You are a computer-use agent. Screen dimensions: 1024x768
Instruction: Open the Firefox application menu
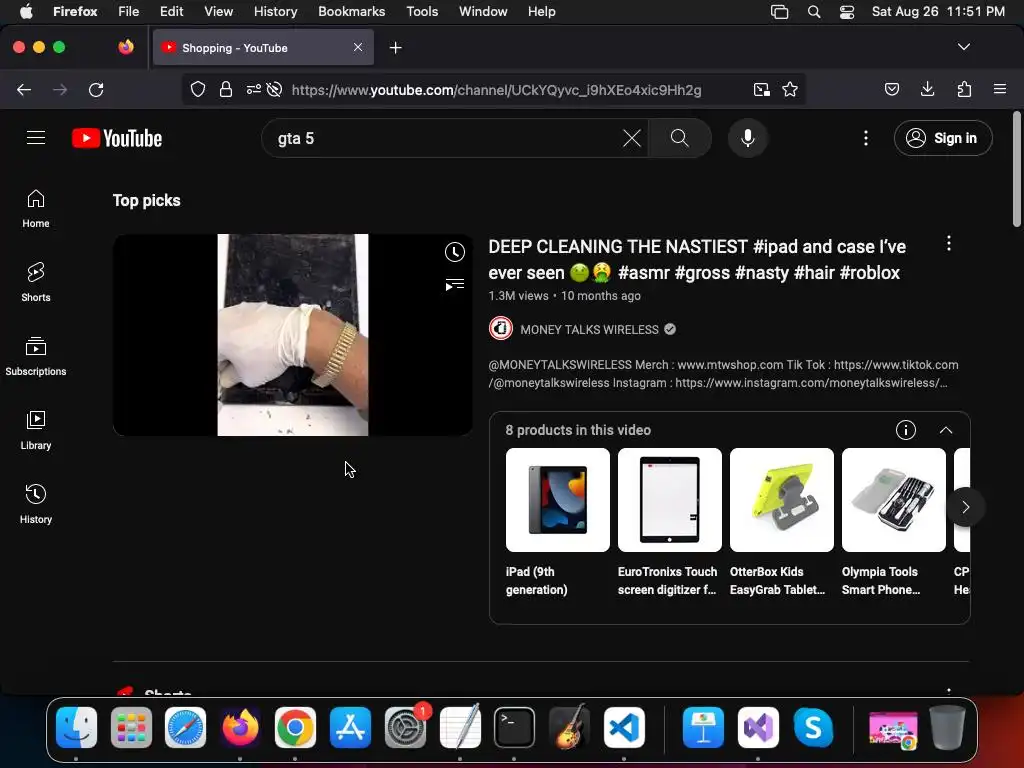click(1000, 89)
